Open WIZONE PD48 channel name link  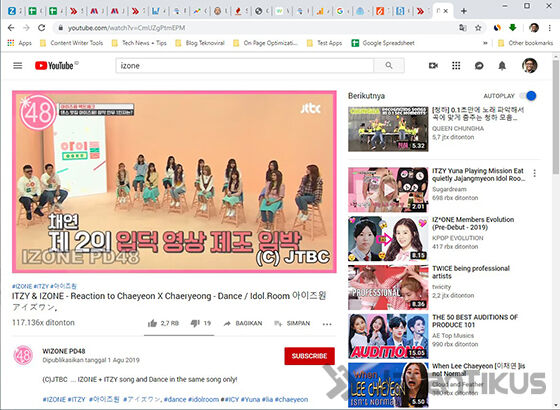(64, 351)
